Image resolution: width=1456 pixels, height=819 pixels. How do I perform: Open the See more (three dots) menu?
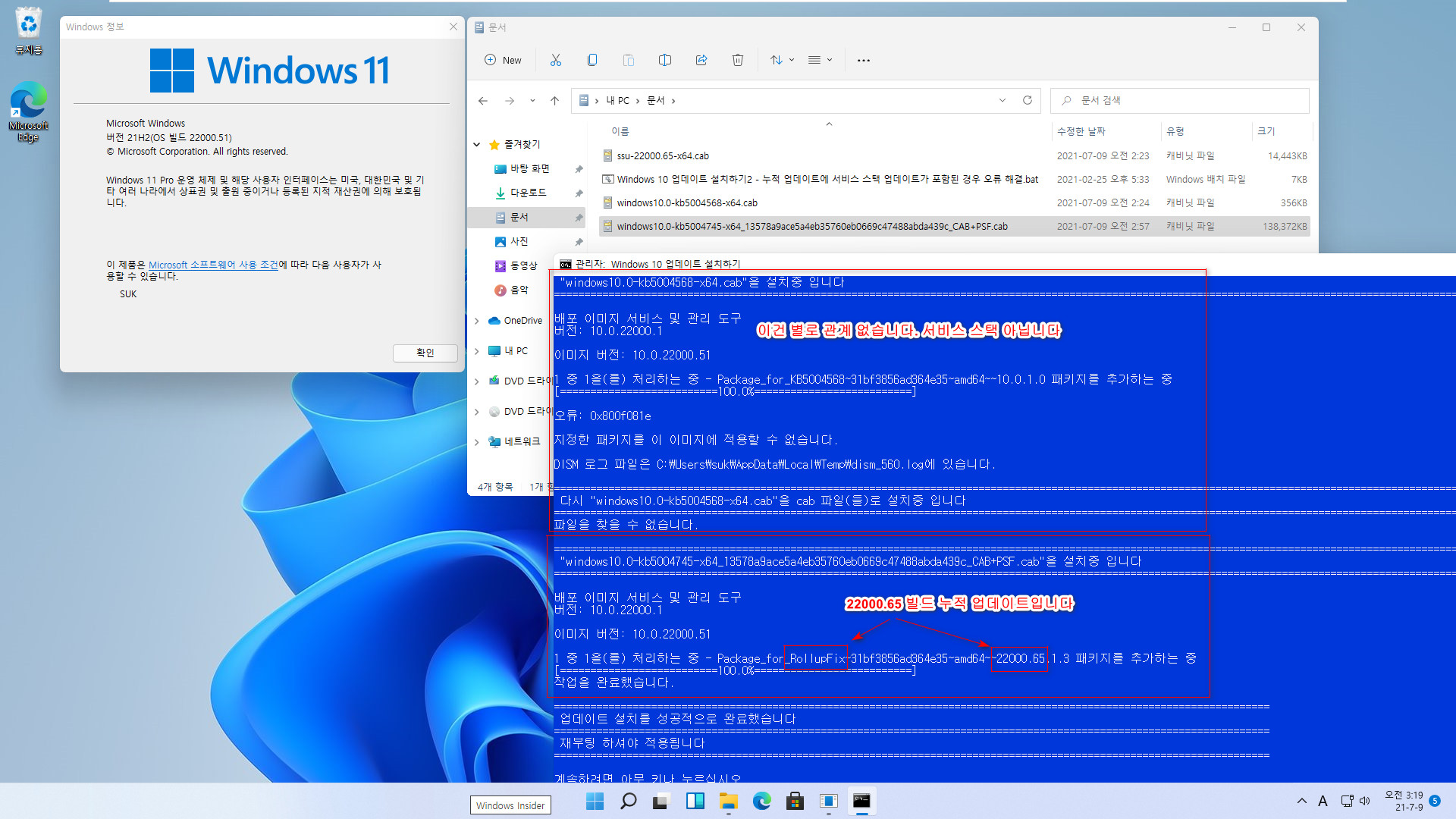click(864, 60)
